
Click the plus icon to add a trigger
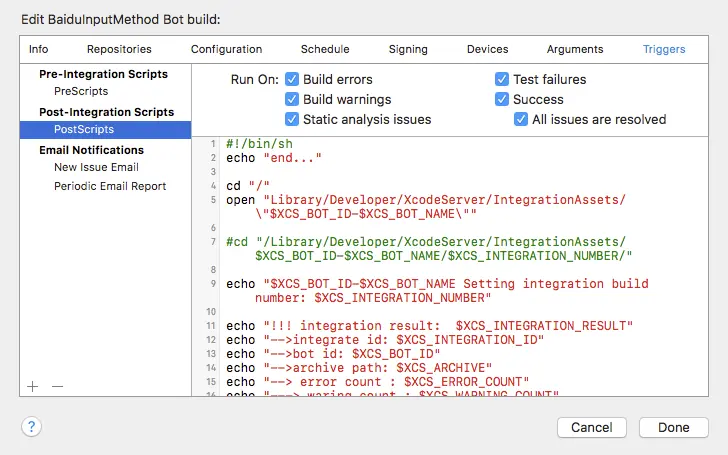coord(32,386)
